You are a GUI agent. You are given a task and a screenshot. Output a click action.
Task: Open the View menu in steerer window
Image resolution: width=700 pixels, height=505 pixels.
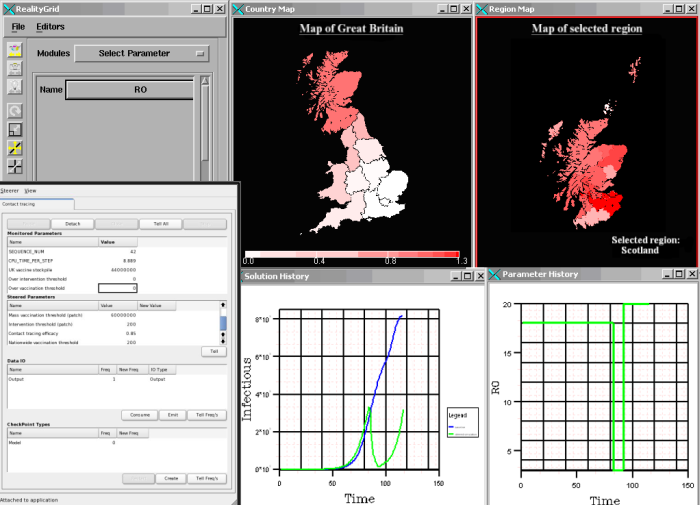pos(30,191)
